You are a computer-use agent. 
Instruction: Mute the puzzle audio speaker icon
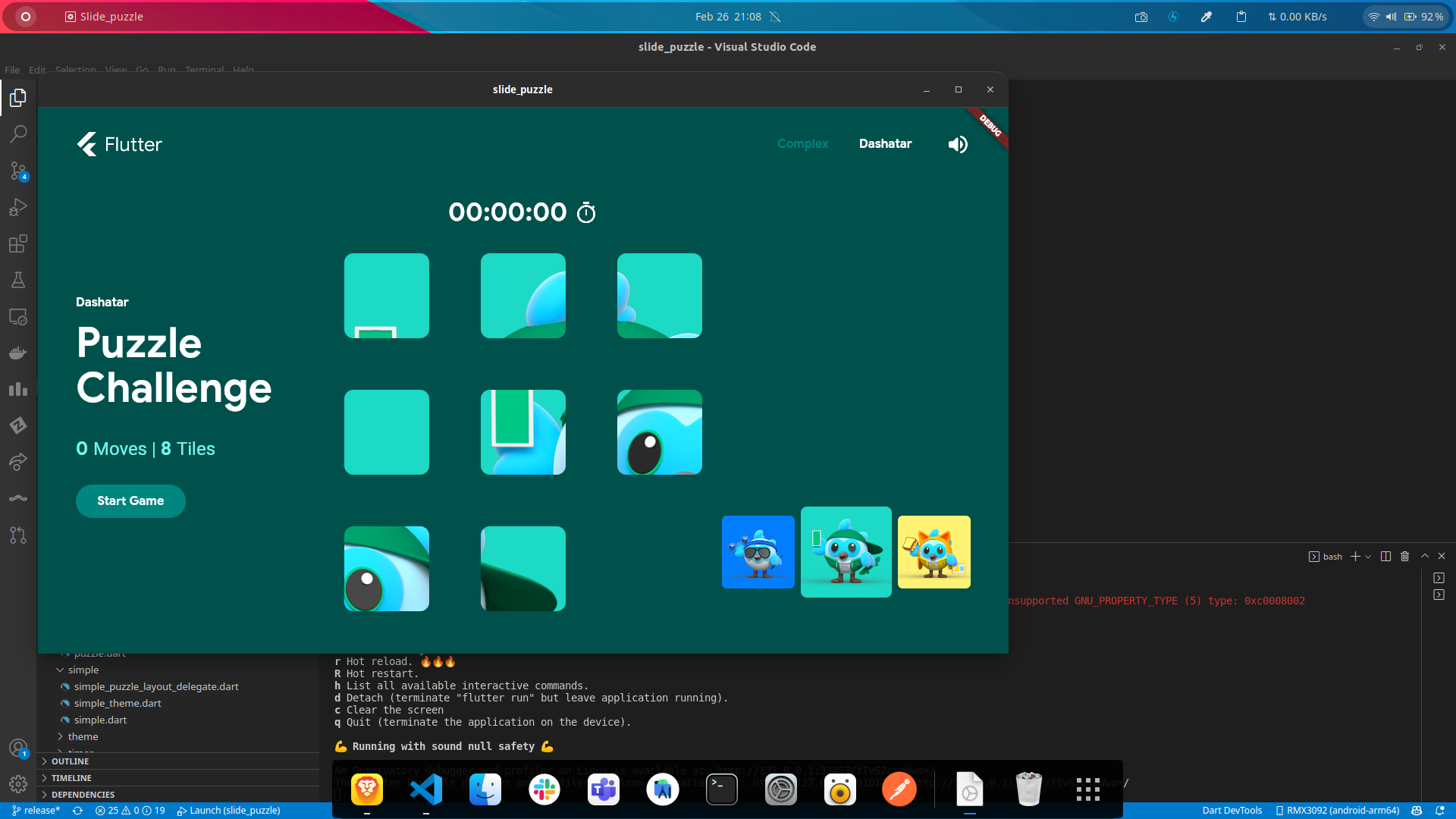958,144
